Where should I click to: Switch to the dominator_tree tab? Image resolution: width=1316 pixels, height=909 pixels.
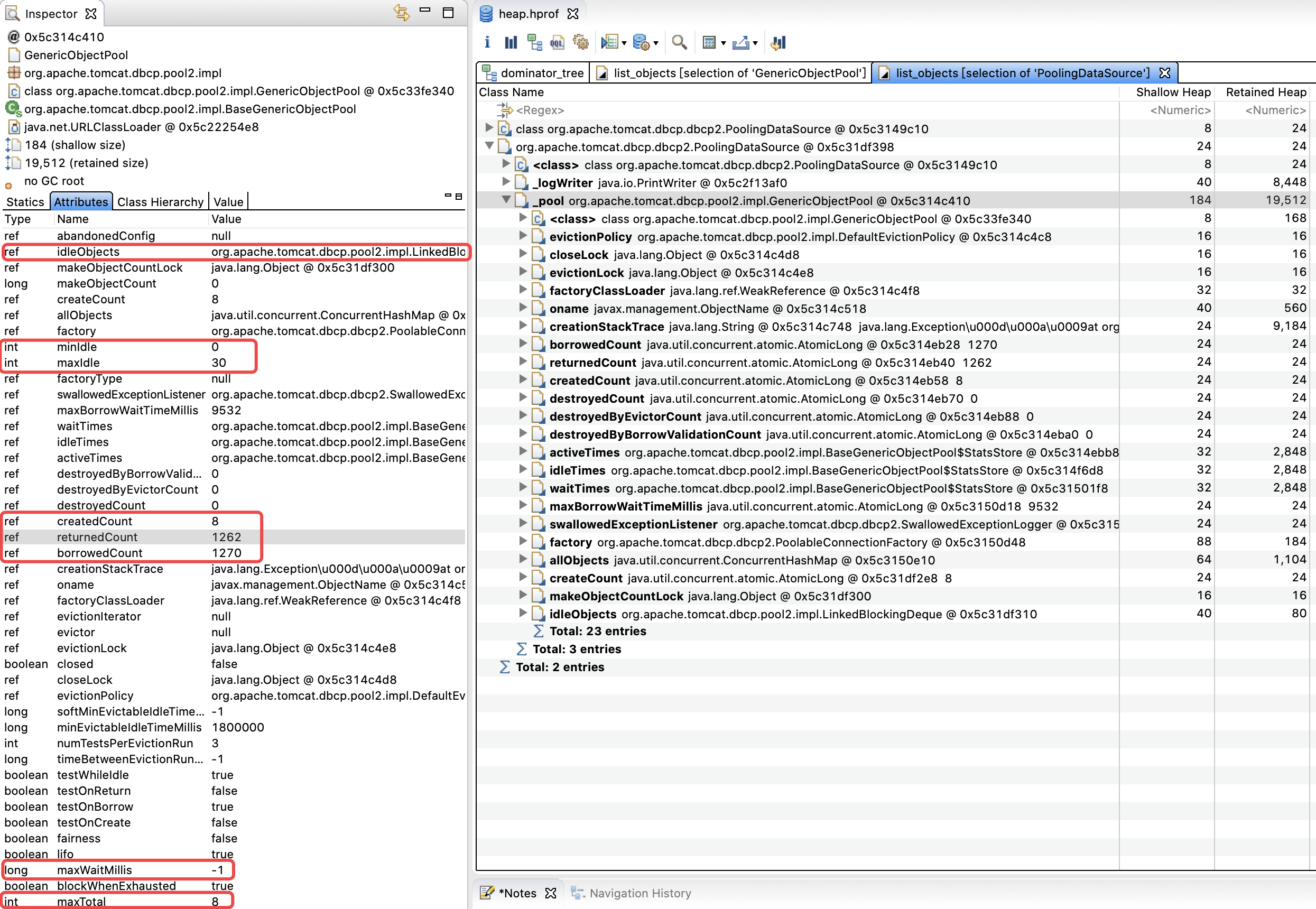pyautogui.click(x=533, y=73)
